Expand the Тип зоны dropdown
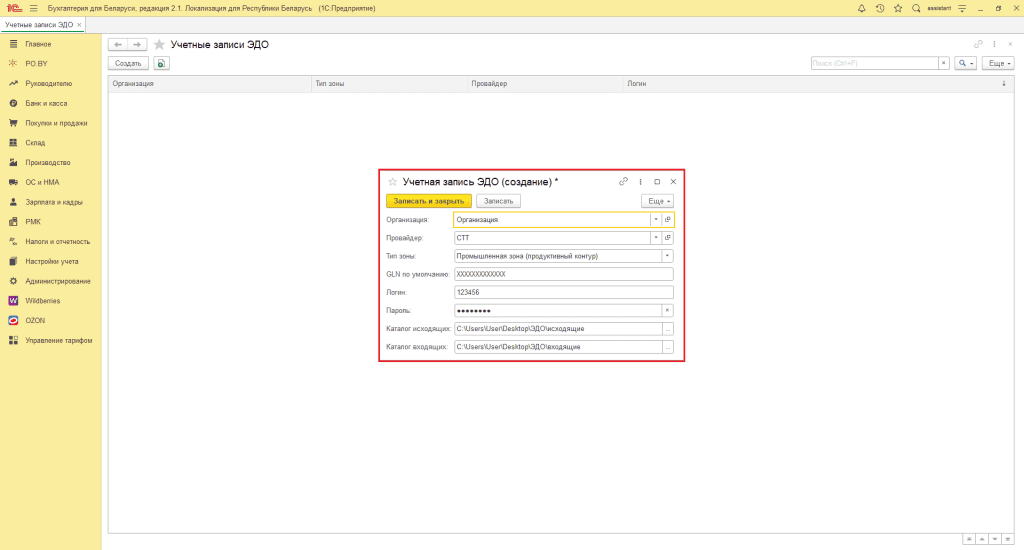 pyautogui.click(x=667, y=256)
